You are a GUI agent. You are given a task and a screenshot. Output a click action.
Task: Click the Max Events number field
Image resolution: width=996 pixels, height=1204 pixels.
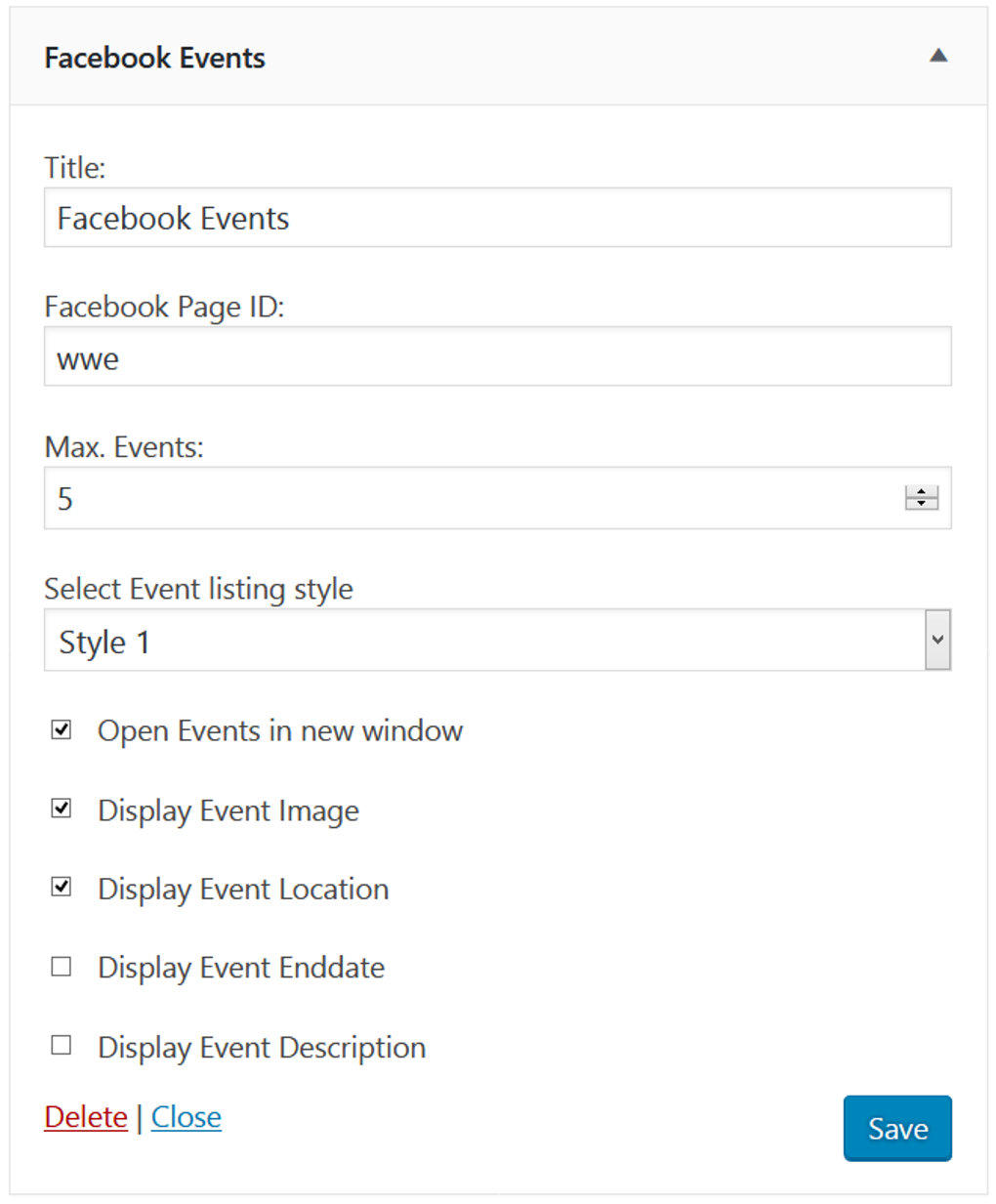coord(391,497)
